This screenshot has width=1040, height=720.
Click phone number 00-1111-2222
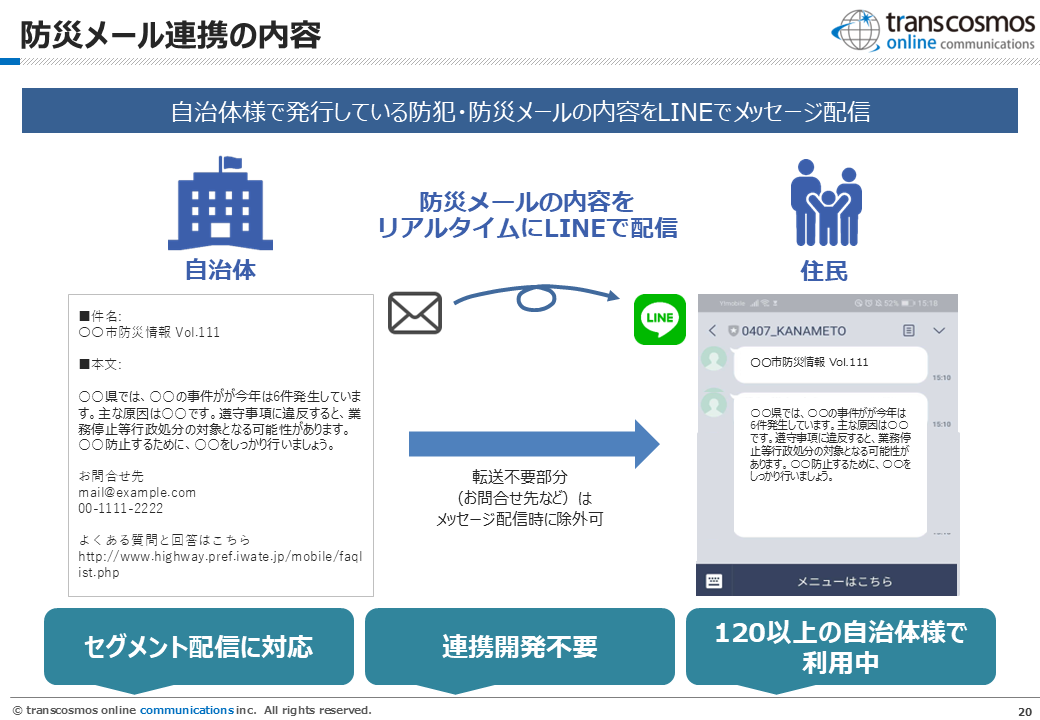click(x=120, y=509)
